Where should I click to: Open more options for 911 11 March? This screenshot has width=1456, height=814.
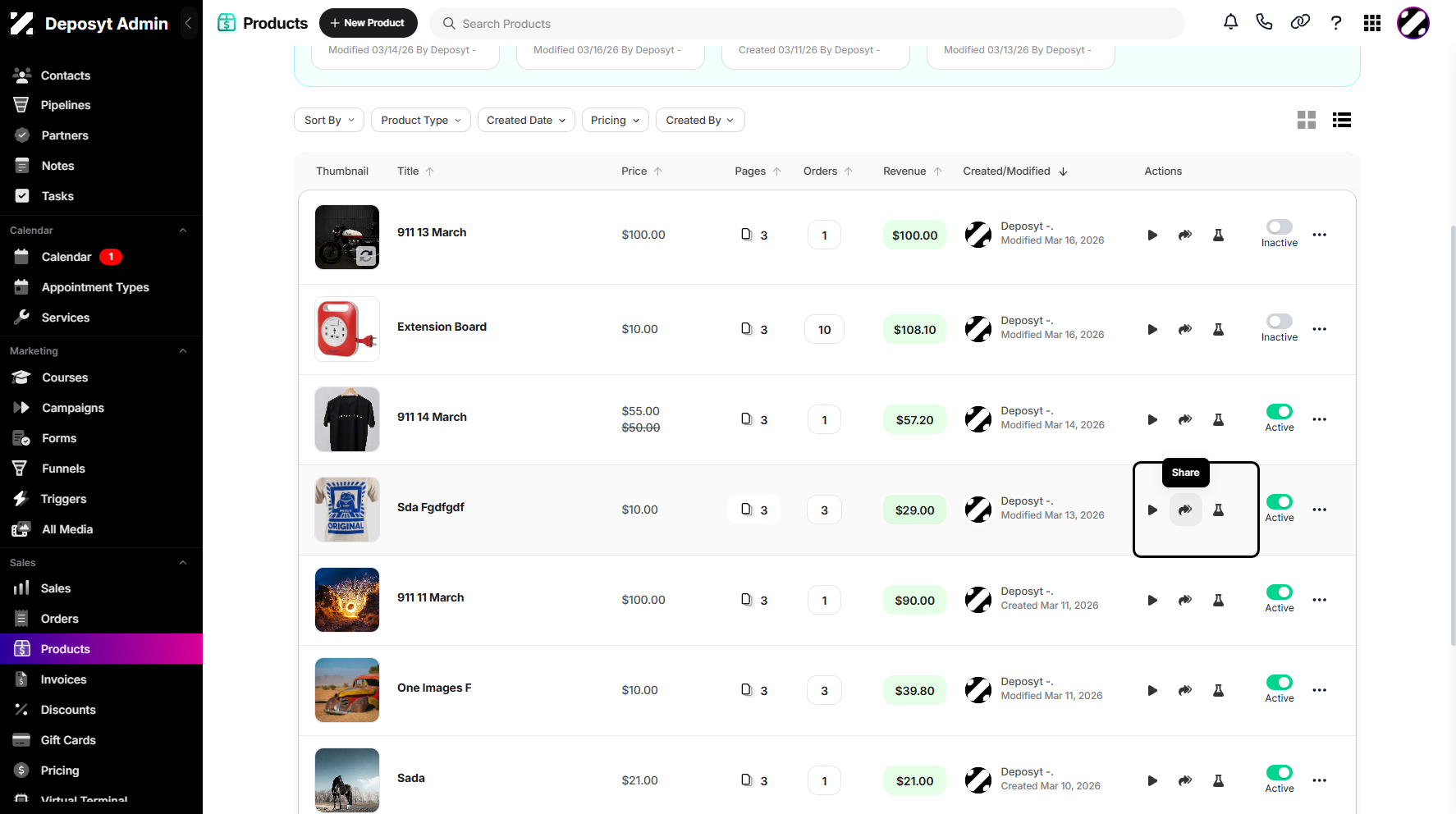point(1320,600)
